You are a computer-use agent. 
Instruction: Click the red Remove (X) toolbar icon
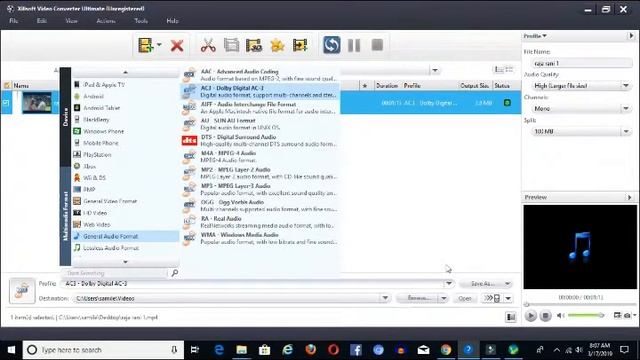click(x=177, y=45)
